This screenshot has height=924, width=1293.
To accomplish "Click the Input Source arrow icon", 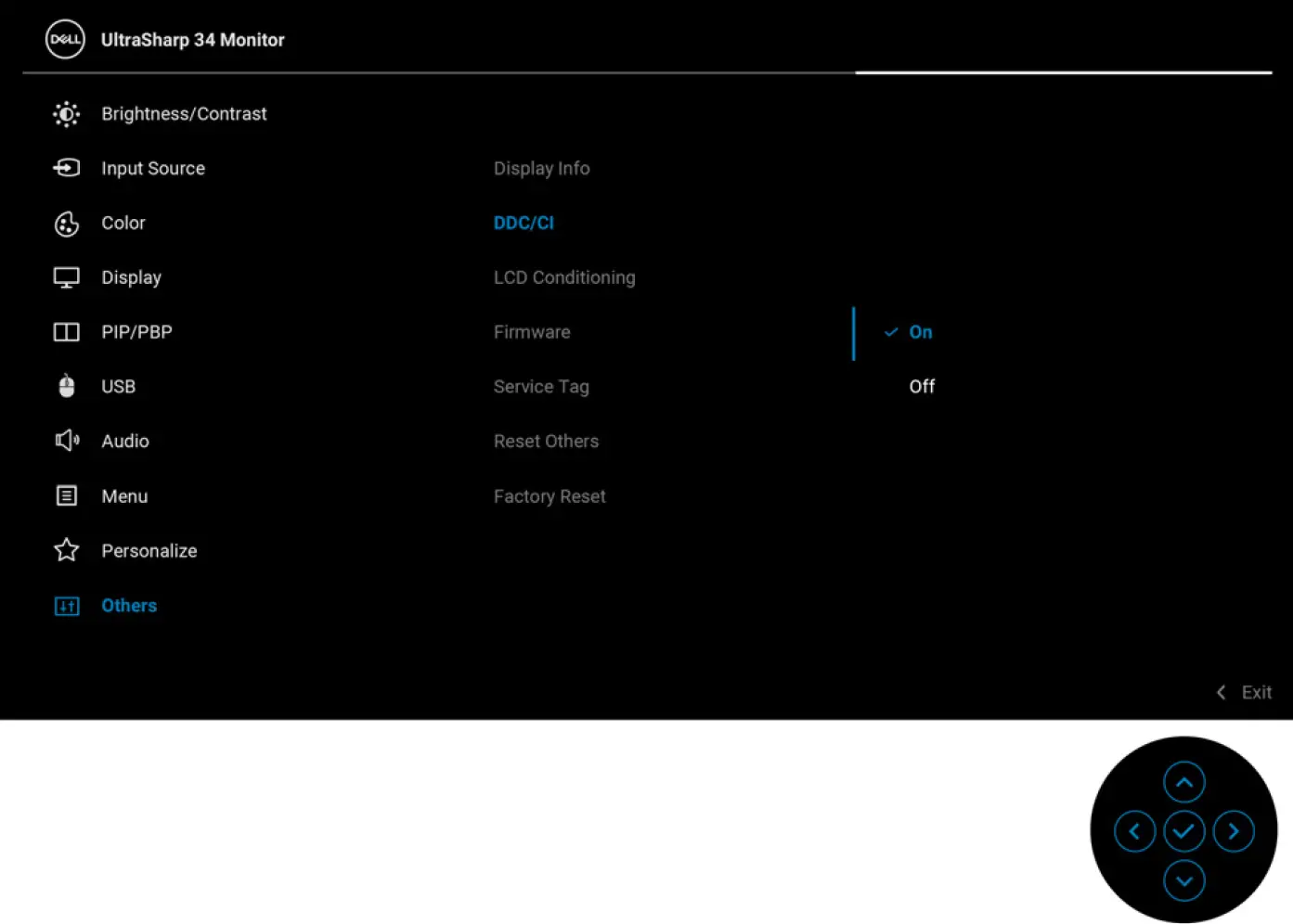I will (x=66, y=168).
